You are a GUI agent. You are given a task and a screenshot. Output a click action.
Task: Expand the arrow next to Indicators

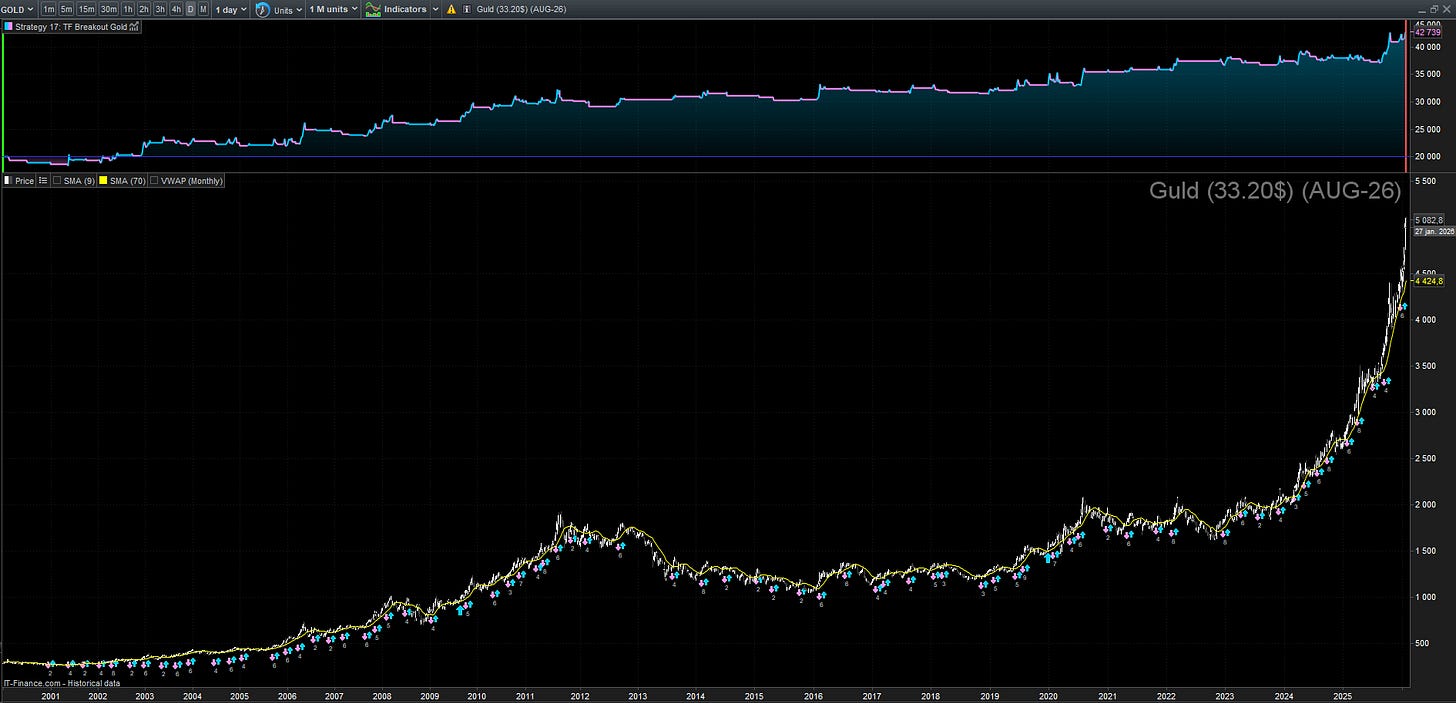point(436,9)
